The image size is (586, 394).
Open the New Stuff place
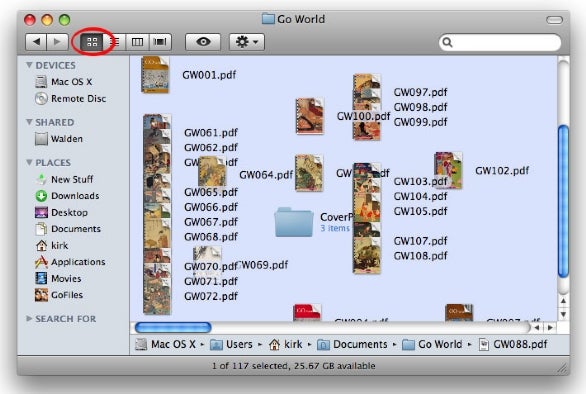click(64, 179)
